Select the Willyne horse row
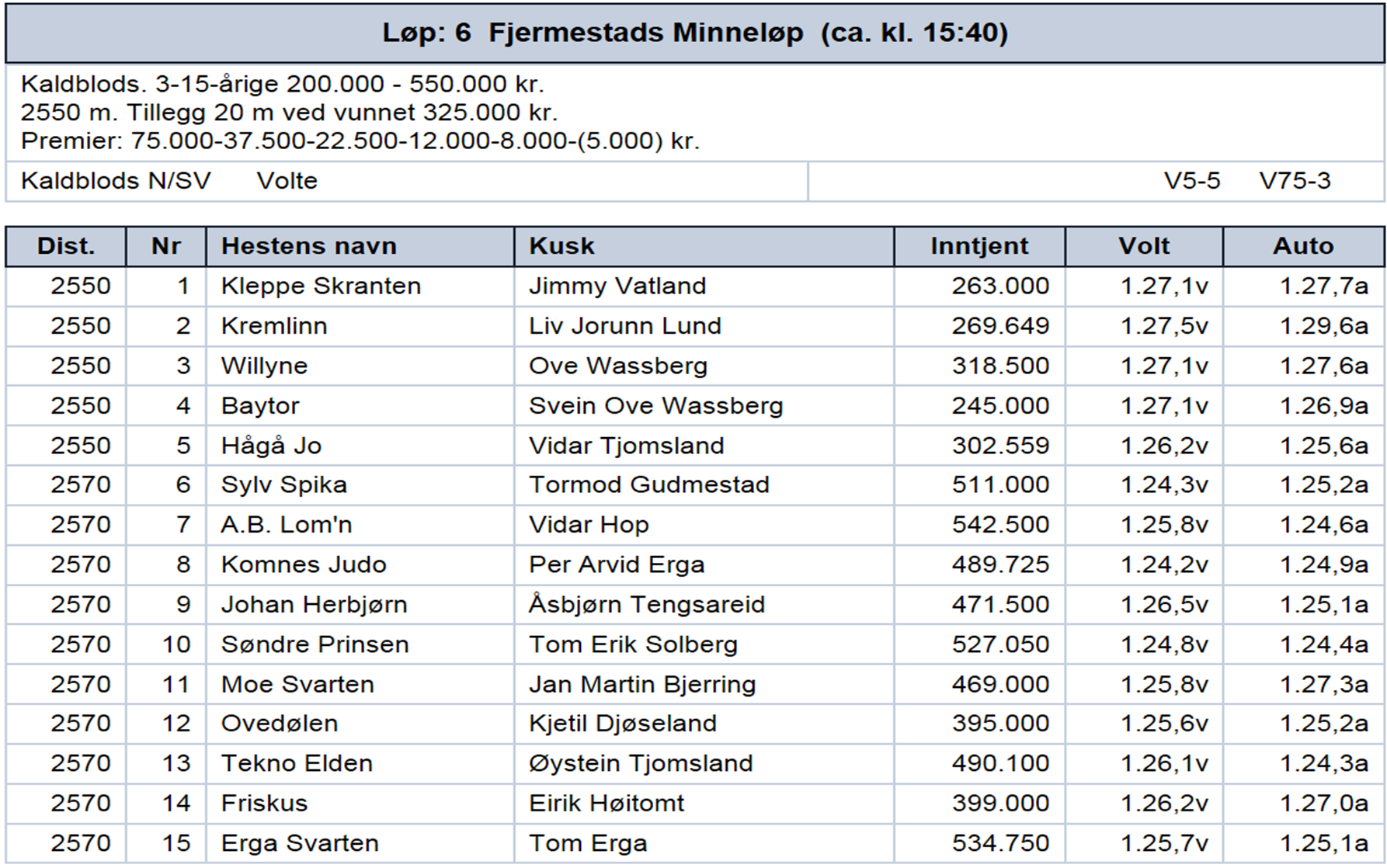This screenshot has width=1387, height=868. click(695, 366)
